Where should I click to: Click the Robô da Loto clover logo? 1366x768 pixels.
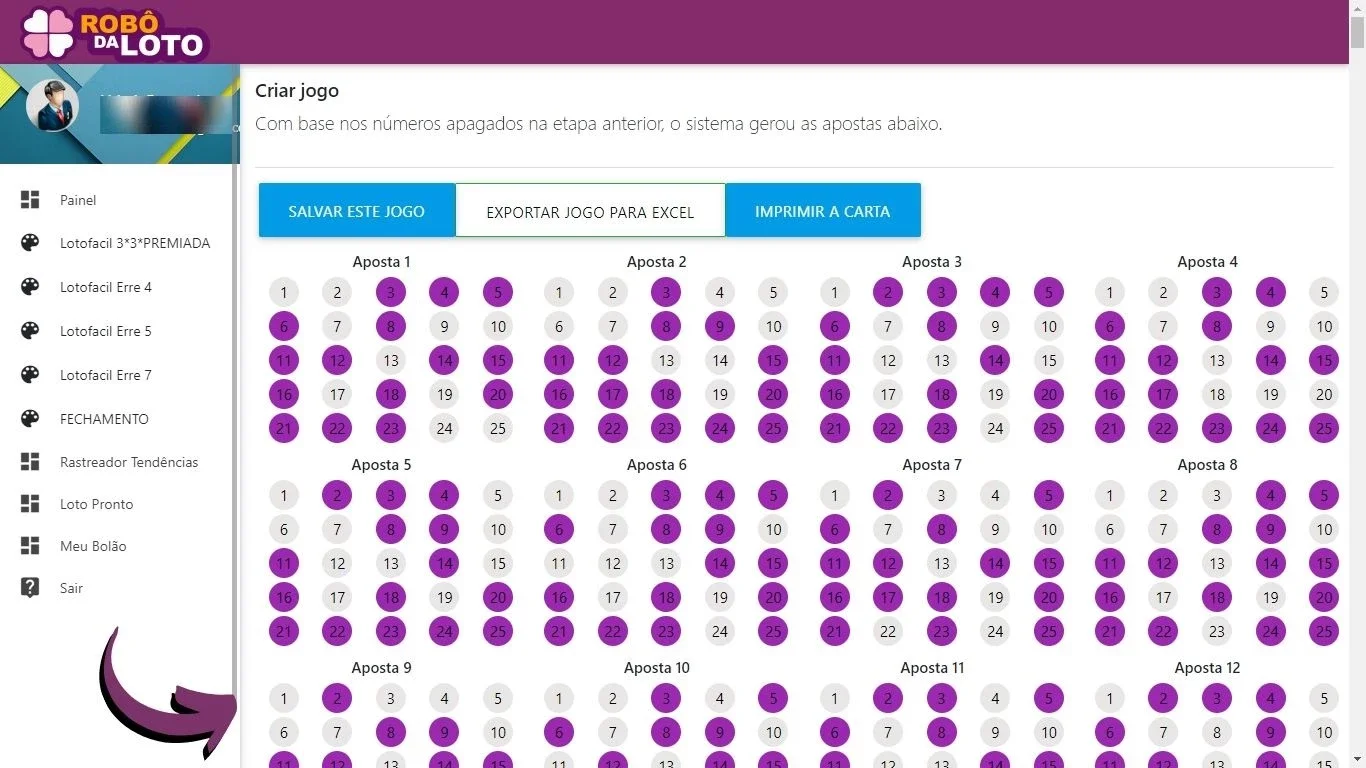(x=48, y=32)
